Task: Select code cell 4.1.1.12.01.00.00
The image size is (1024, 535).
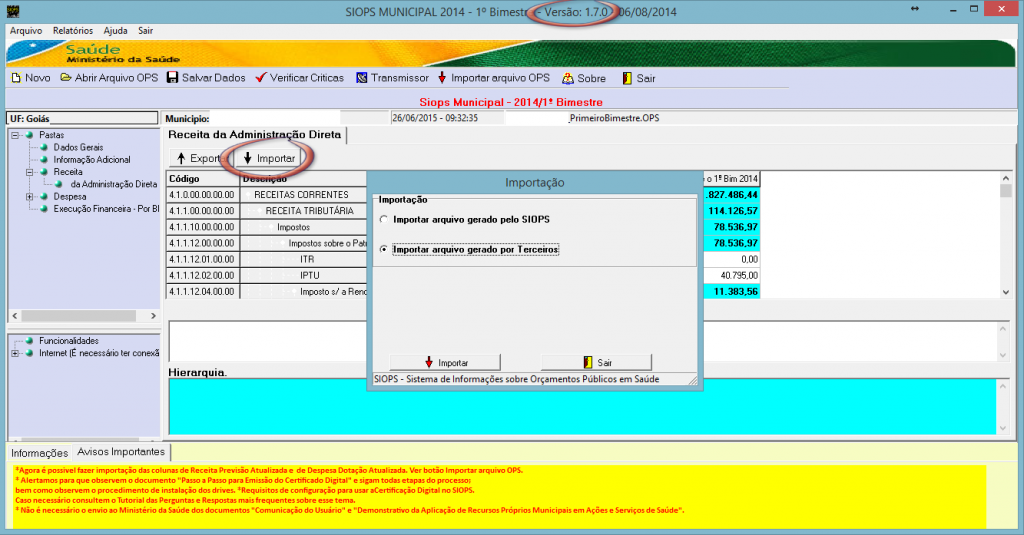Action: pyautogui.click(x=203, y=259)
